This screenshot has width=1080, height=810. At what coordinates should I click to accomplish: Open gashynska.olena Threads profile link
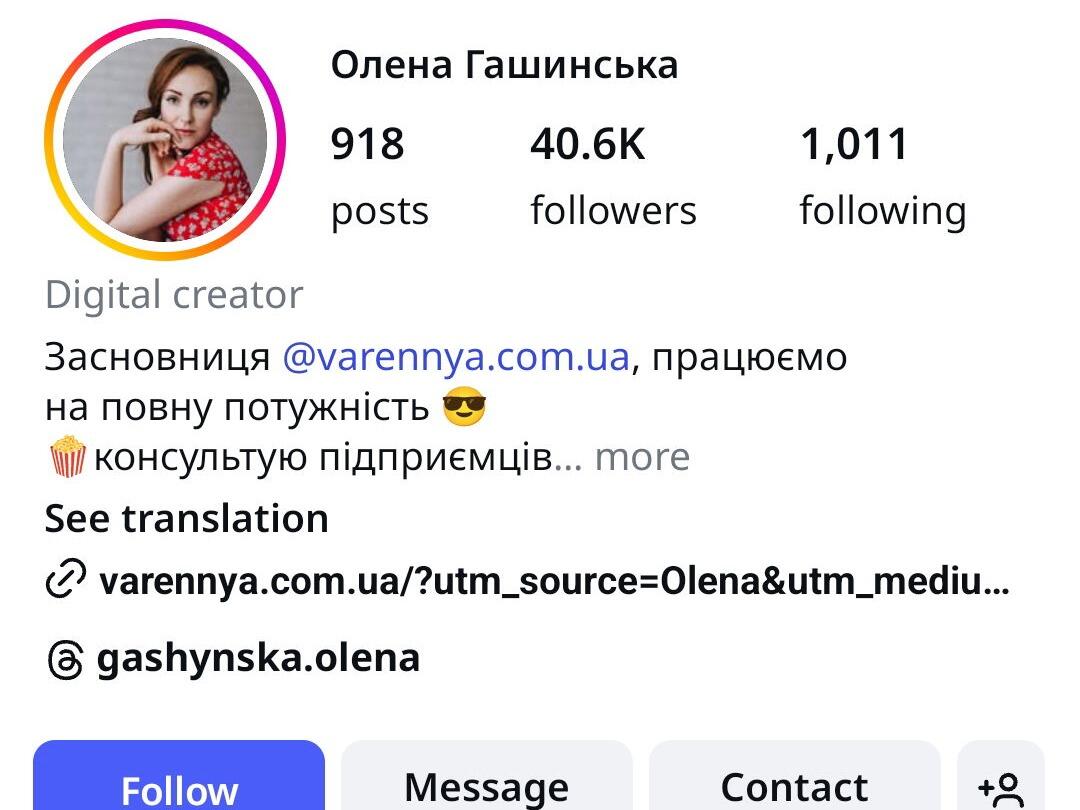pos(258,658)
